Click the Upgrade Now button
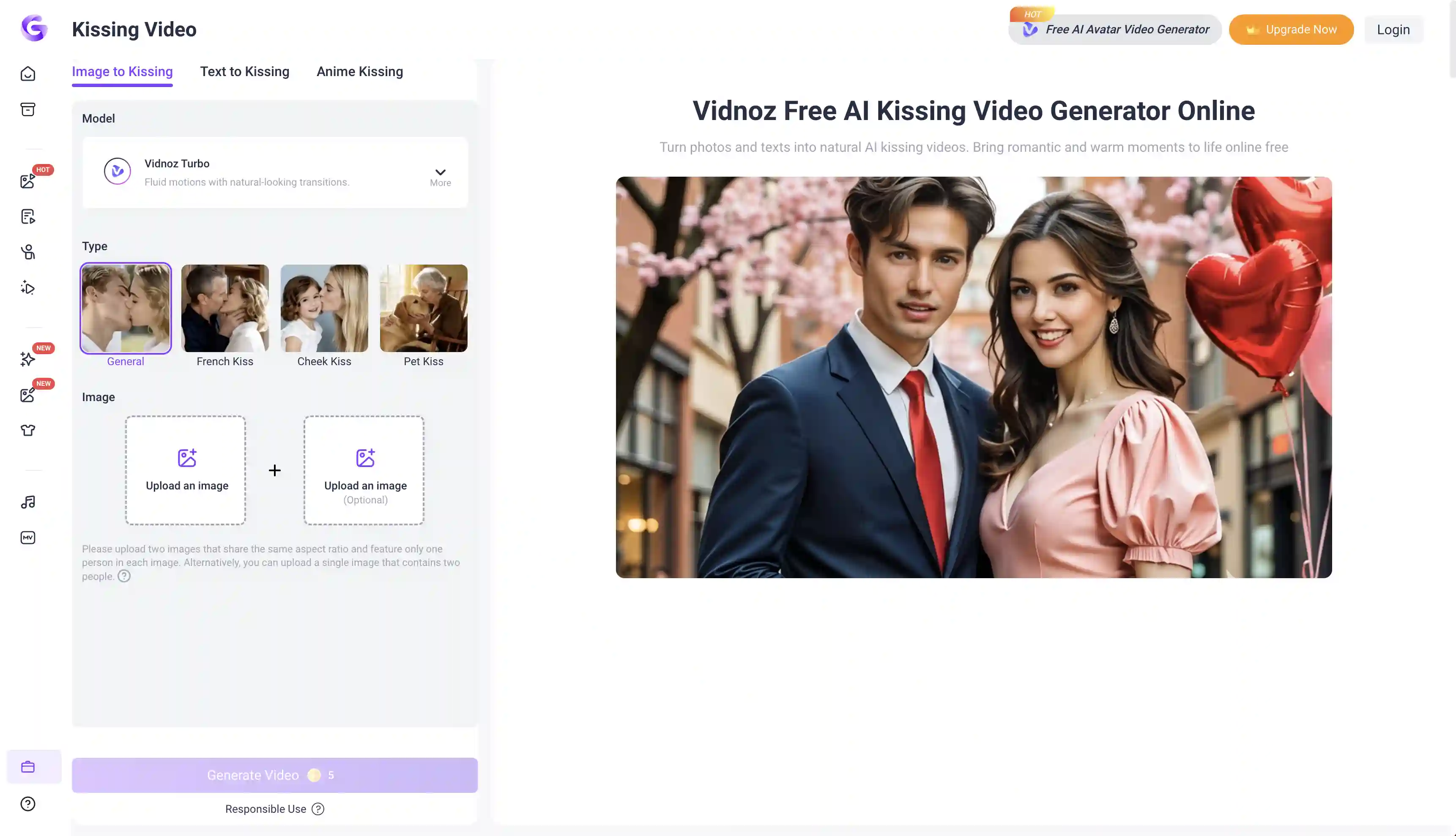 1291,29
